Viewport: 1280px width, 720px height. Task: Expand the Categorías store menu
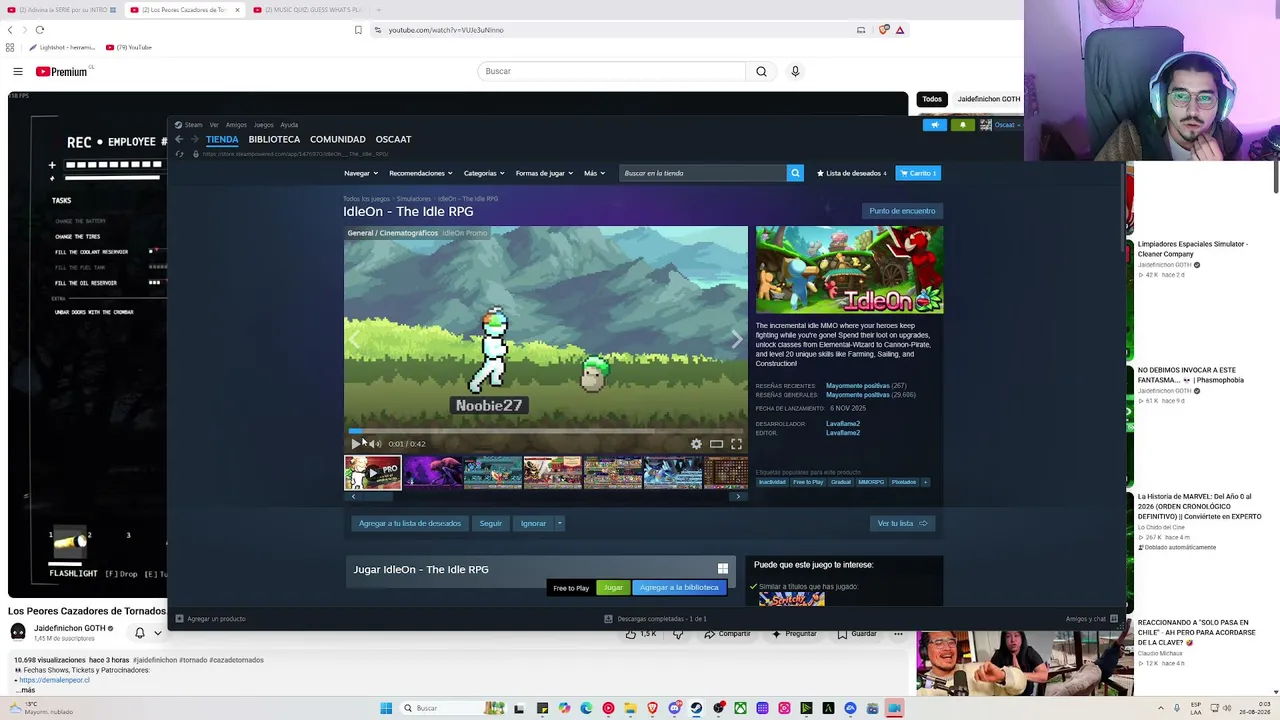(x=483, y=173)
